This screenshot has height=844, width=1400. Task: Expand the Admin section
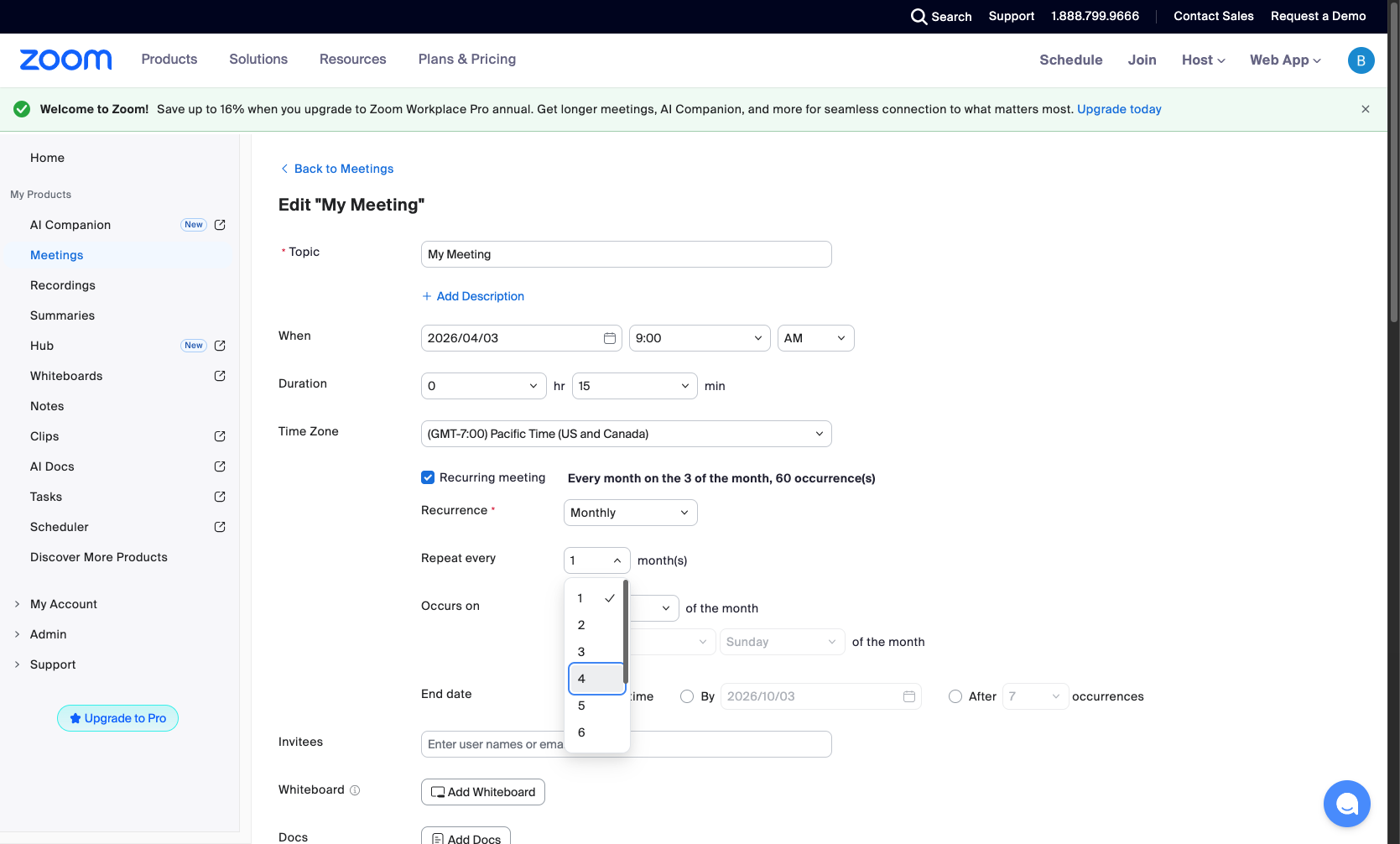48,634
